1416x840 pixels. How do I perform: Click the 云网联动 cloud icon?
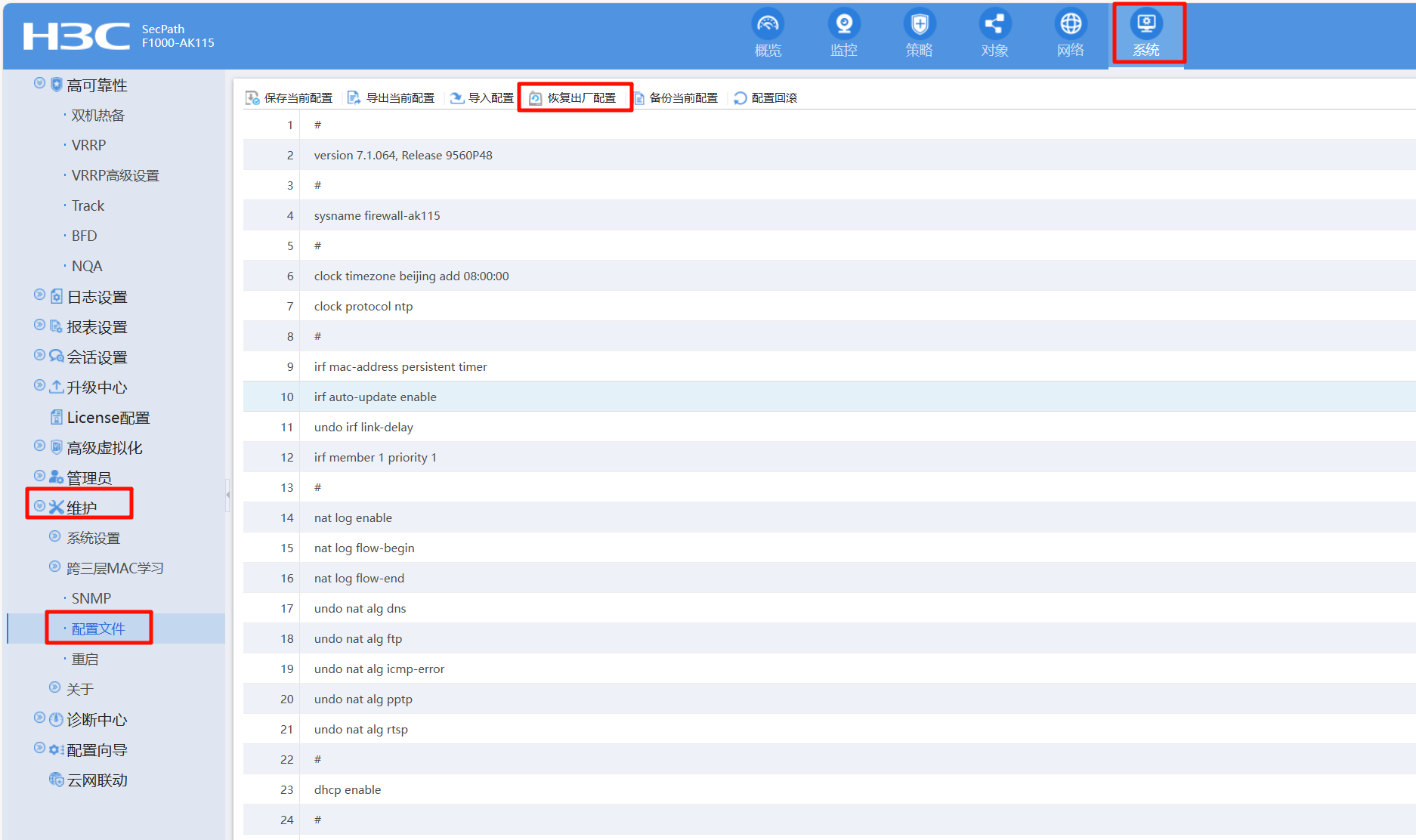[x=57, y=780]
